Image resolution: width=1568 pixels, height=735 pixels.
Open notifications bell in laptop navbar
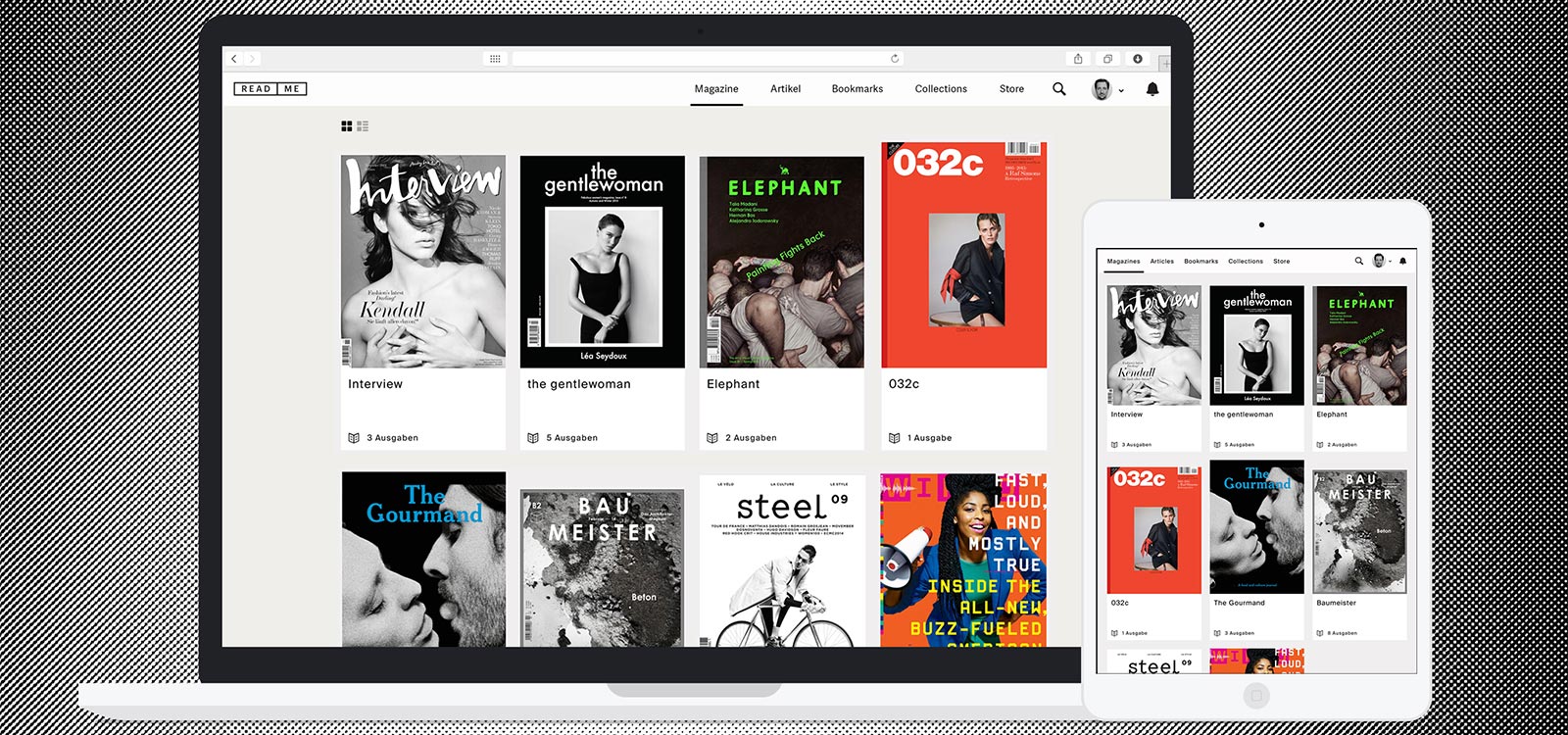point(1152,89)
